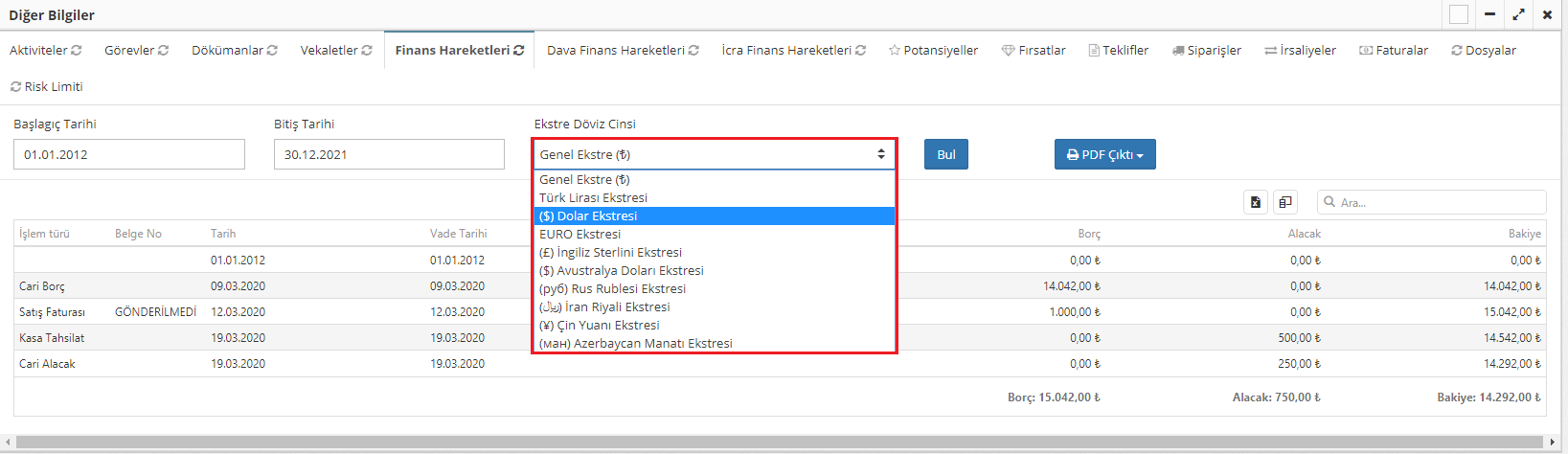Click the expand panel arrows icon

click(x=1518, y=14)
